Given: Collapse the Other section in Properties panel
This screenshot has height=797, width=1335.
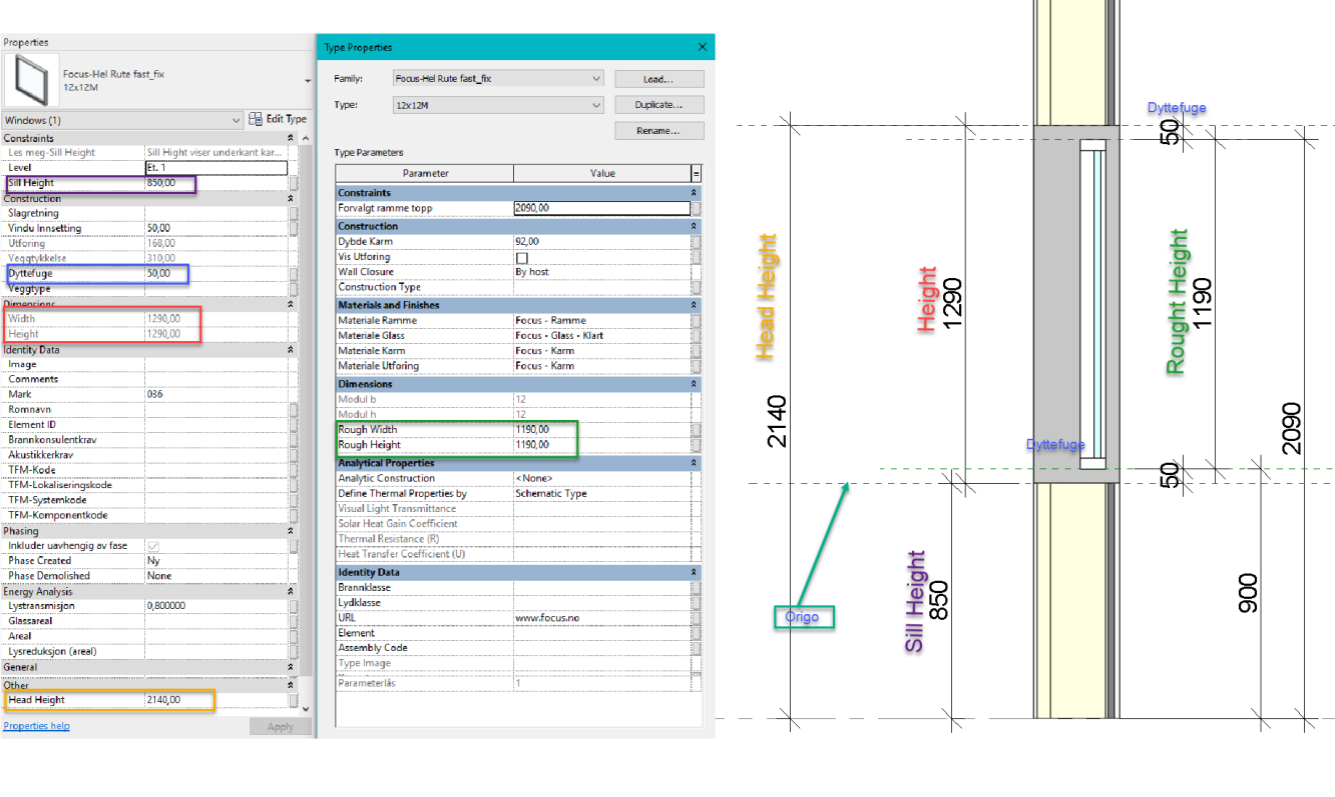Looking at the screenshot, I should click(x=291, y=685).
